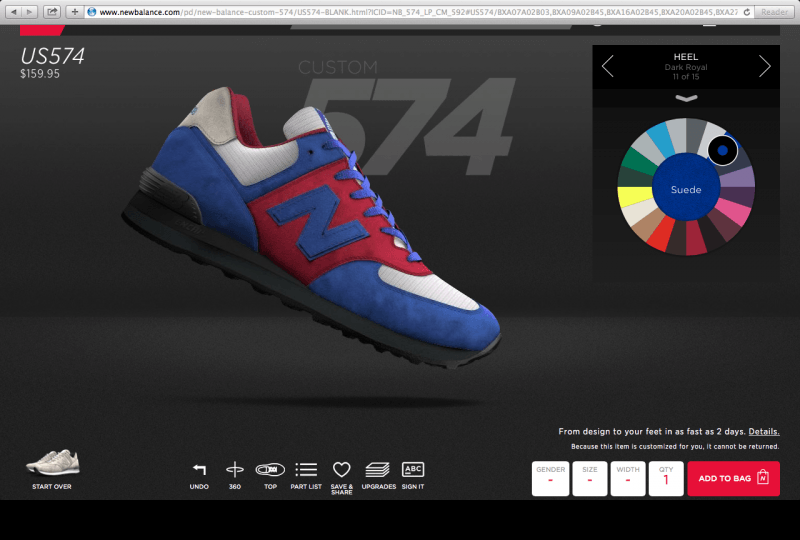Click the Undo arrow icon
Image resolution: width=800 pixels, height=540 pixels.
(199, 469)
